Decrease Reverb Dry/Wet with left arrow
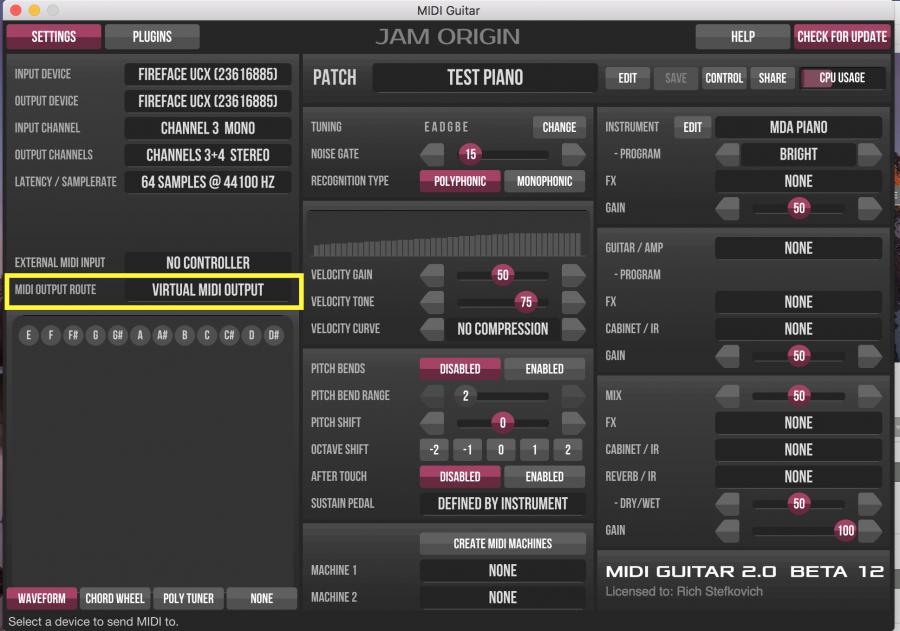 pos(727,504)
